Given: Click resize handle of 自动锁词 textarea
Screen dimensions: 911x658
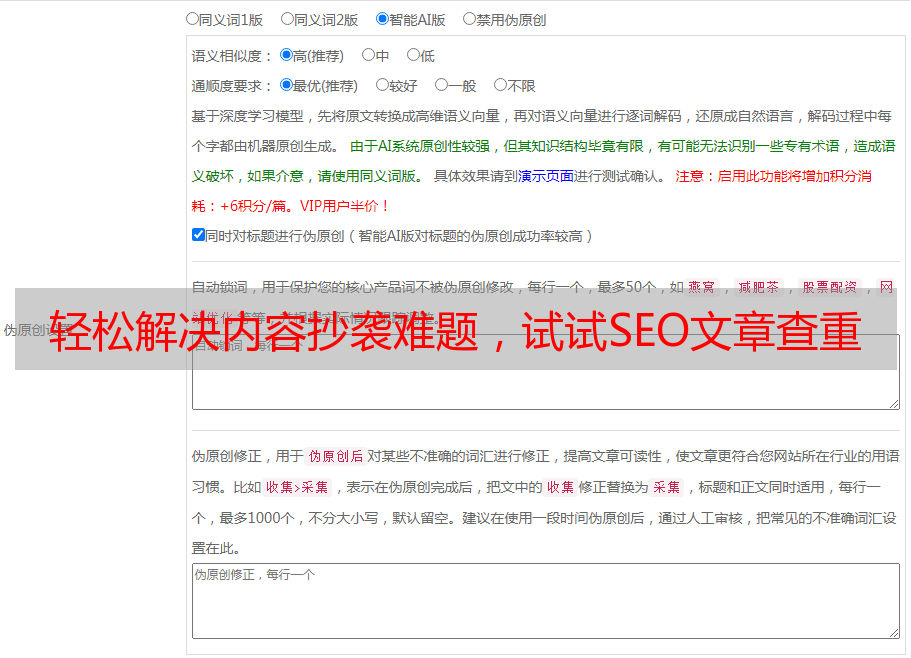Looking at the screenshot, I should 894,404.
